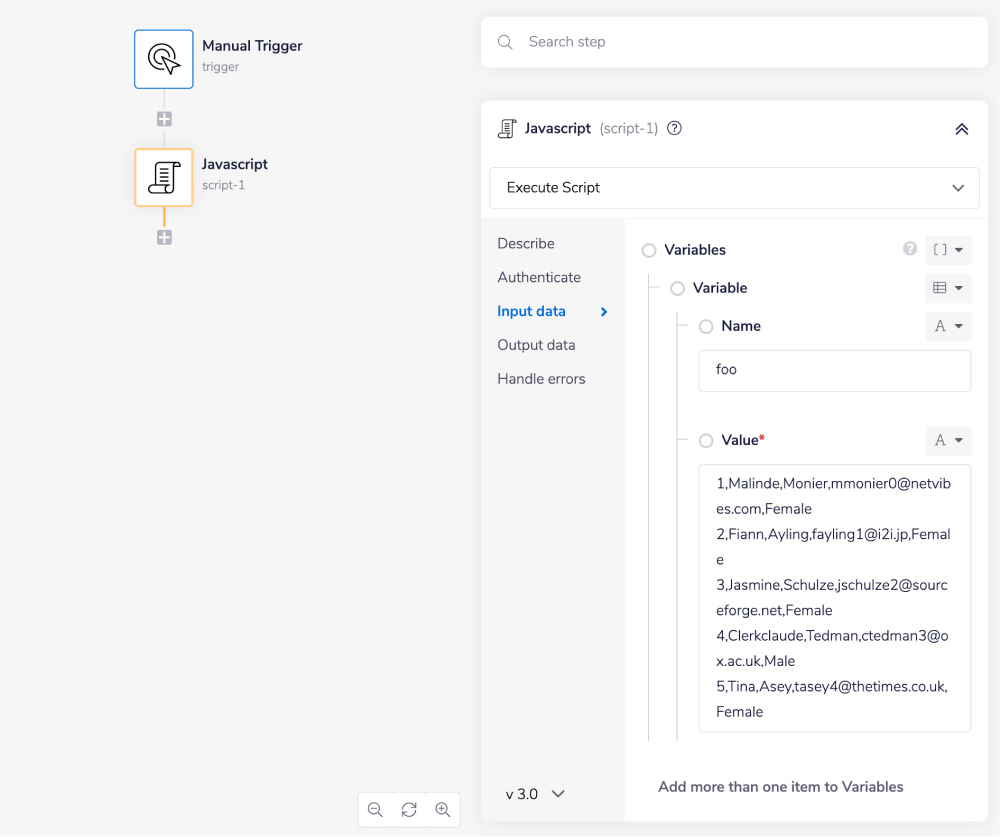The width and height of the screenshot is (1000, 837).
Task: Select the Name radio button
Action: click(x=706, y=326)
